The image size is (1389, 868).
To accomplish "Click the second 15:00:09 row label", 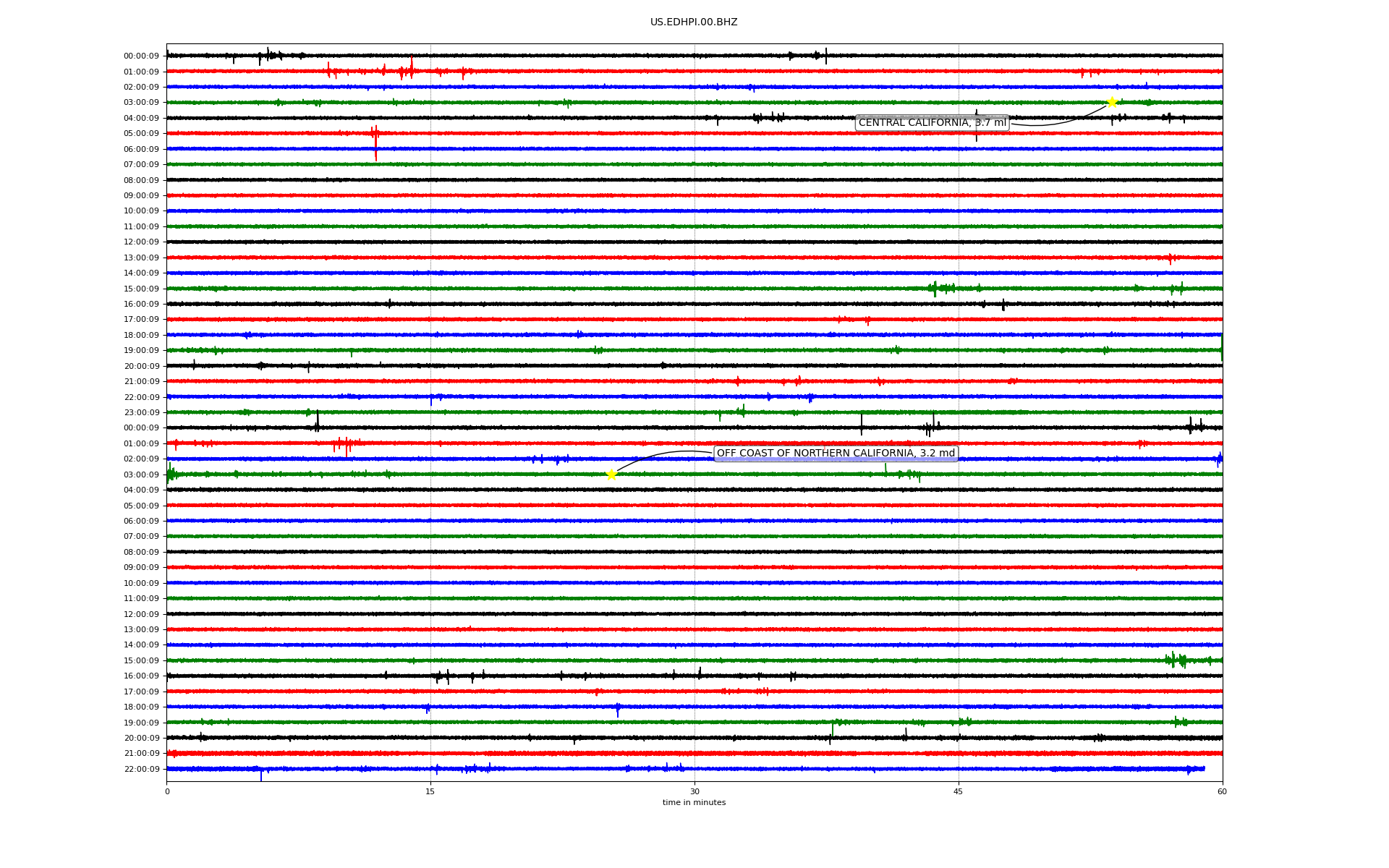I will pos(141,661).
